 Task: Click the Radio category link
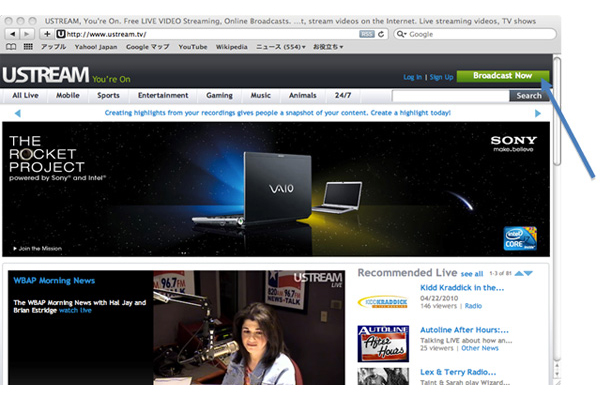tap(473, 306)
